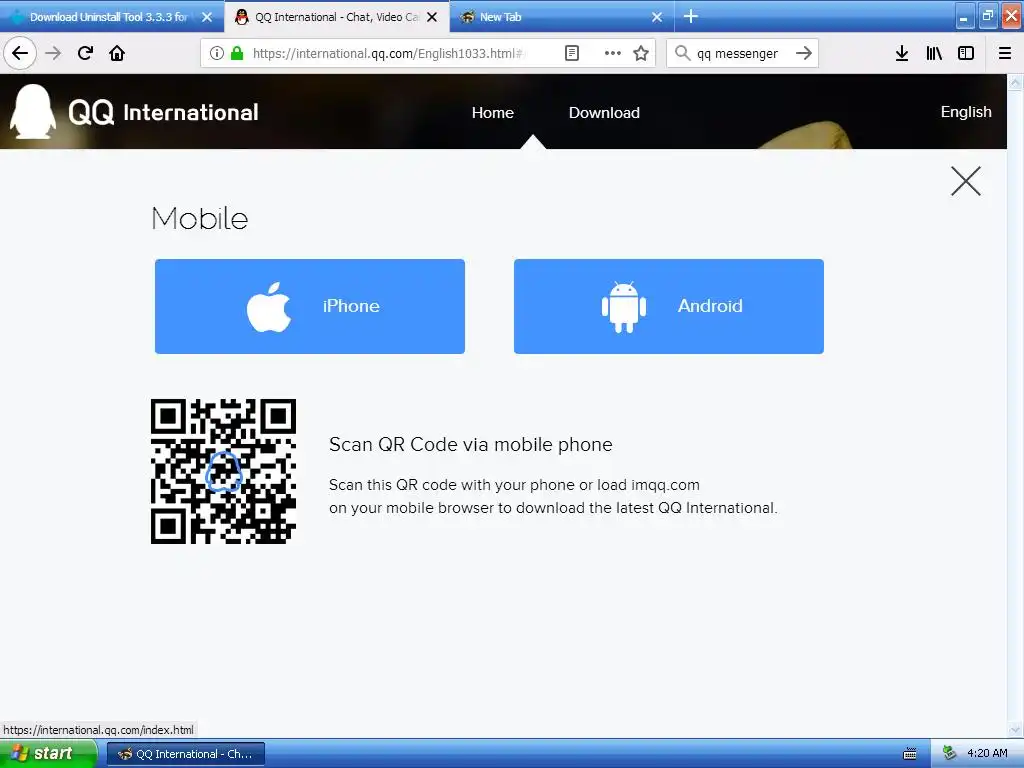Open the English language selector
1024x768 pixels.
click(966, 112)
